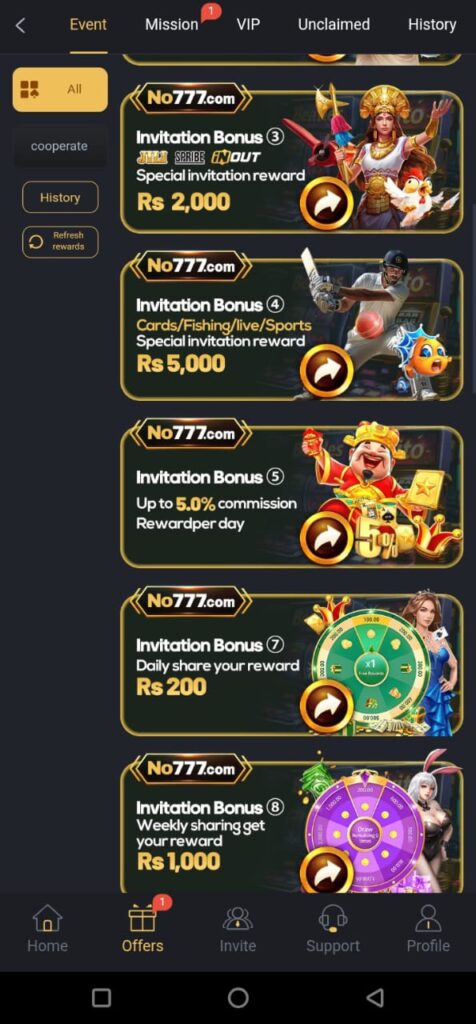476x1024 pixels.
Task: Select the cooperate category filter
Action: tap(59, 146)
